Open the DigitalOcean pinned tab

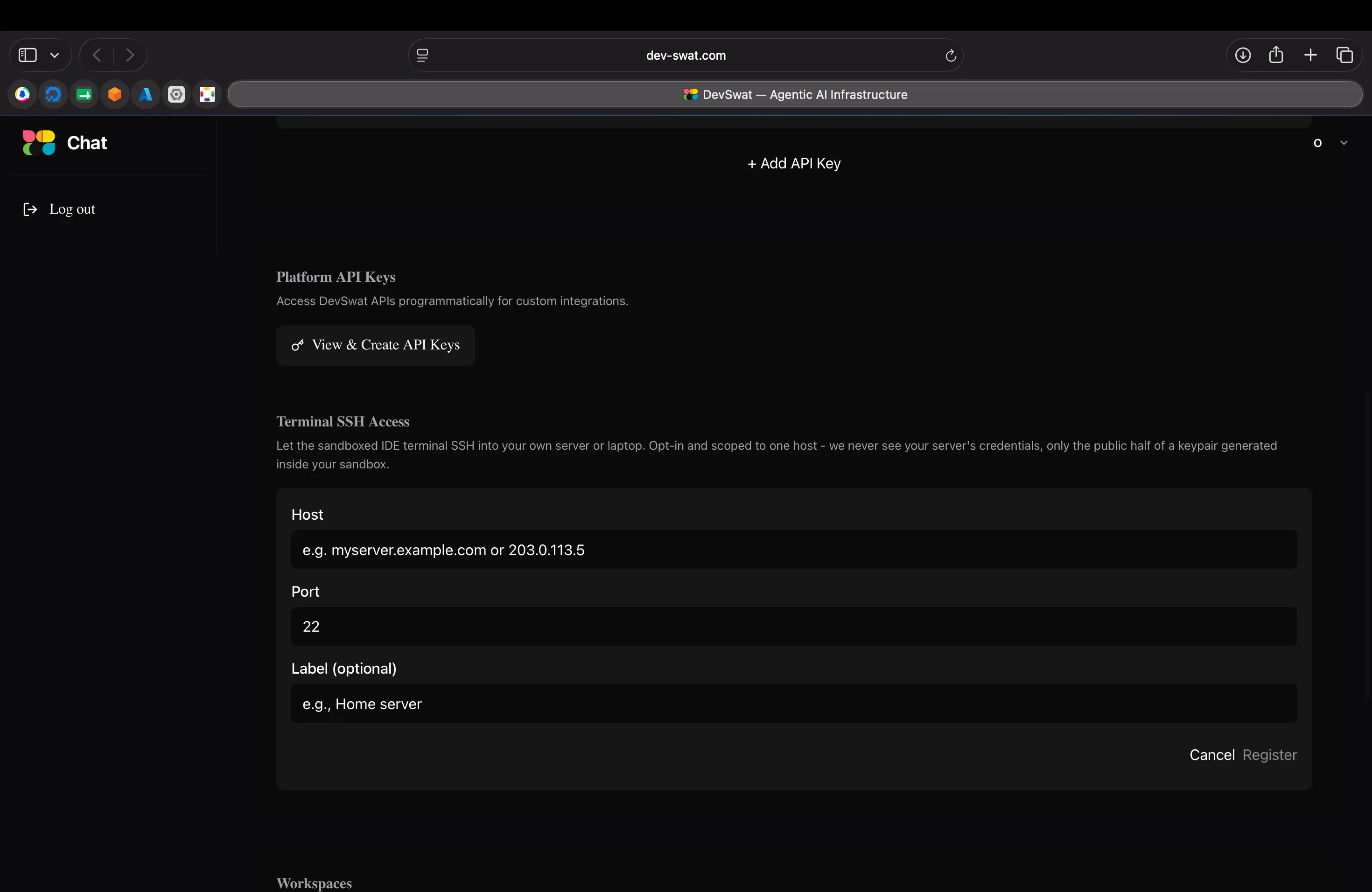(x=53, y=94)
